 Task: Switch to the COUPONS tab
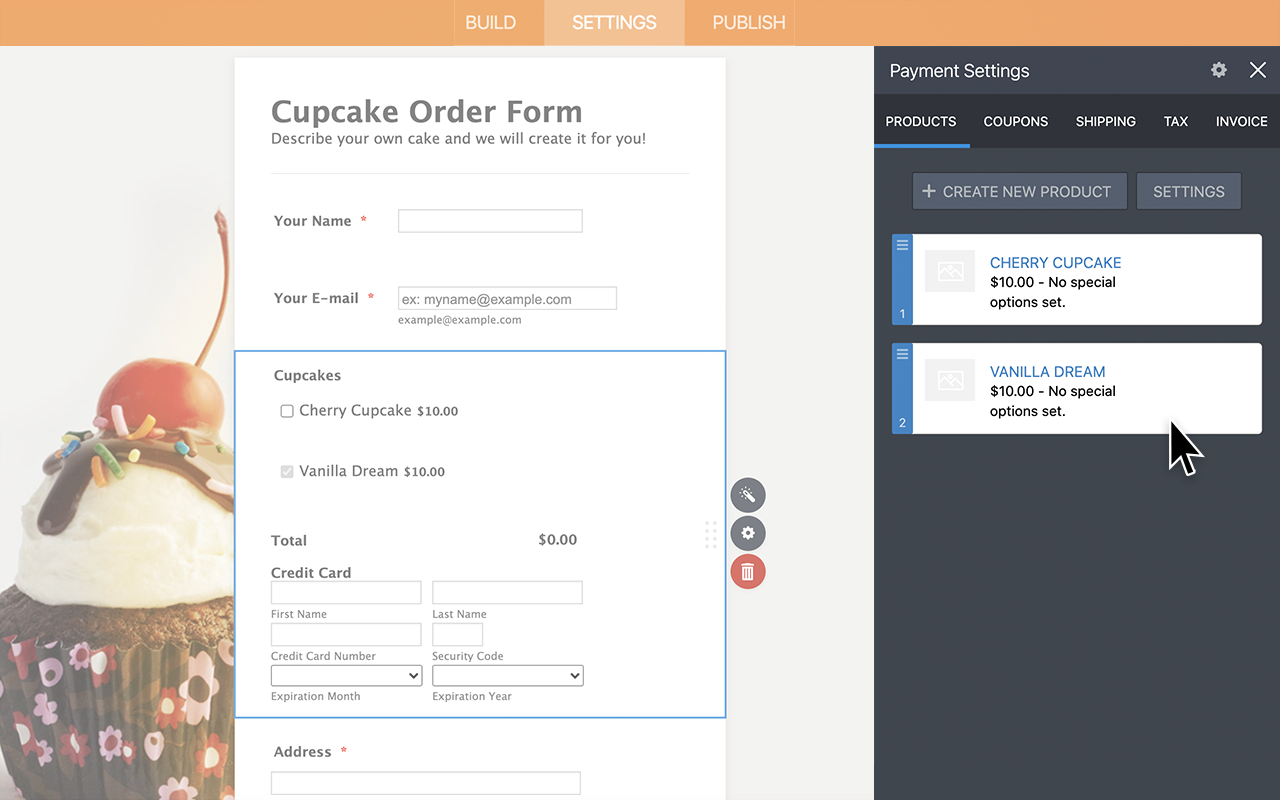tap(1015, 121)
